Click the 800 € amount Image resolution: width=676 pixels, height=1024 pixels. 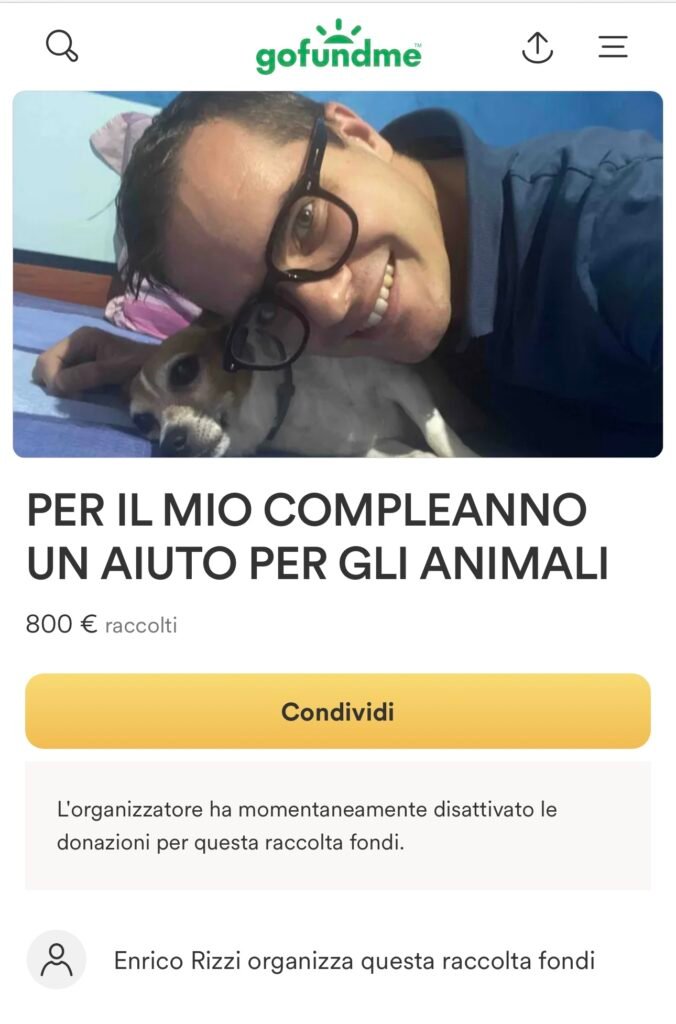click(x=61, y=624)
